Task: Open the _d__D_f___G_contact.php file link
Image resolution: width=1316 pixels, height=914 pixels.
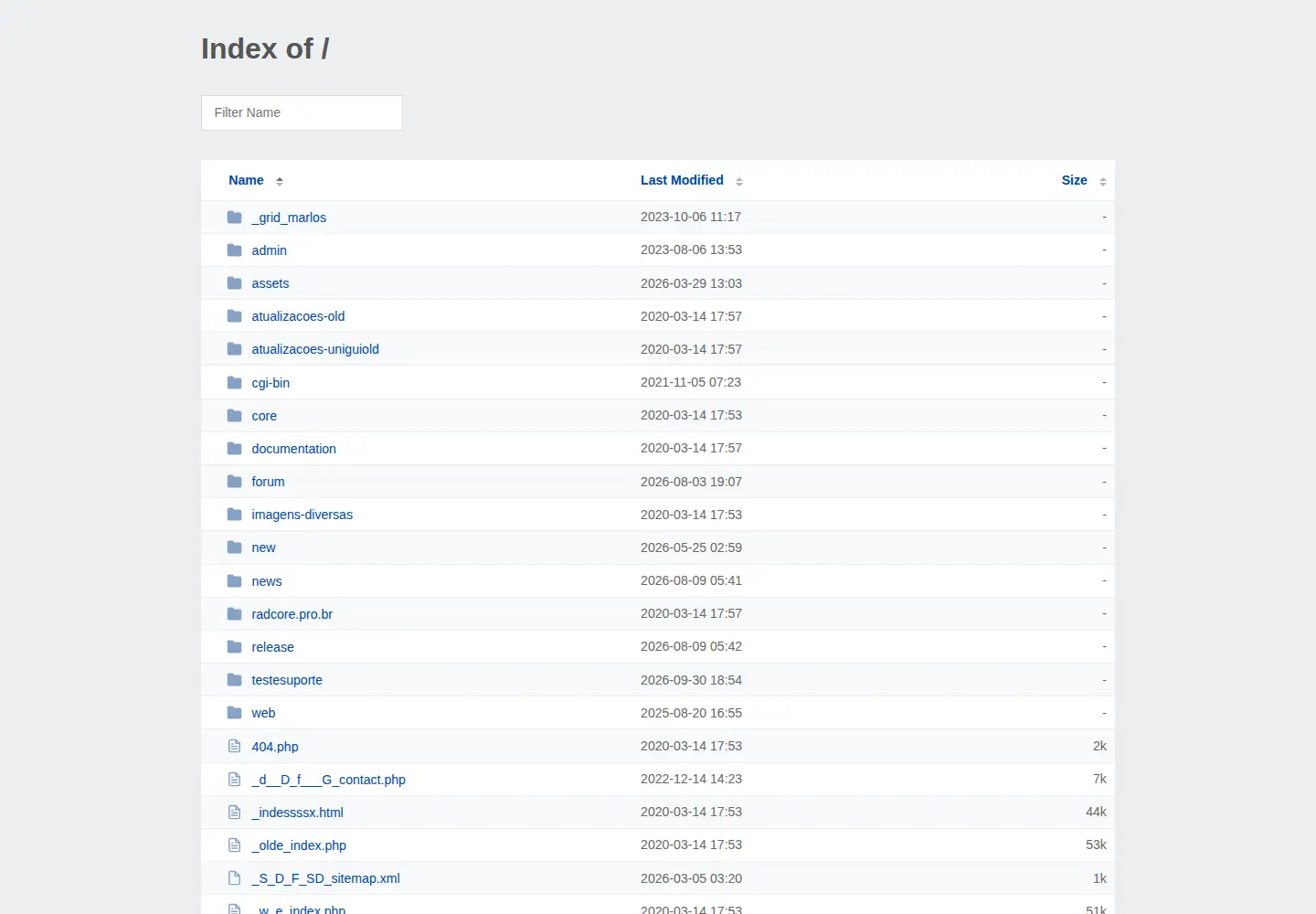Action: (328, 780)
